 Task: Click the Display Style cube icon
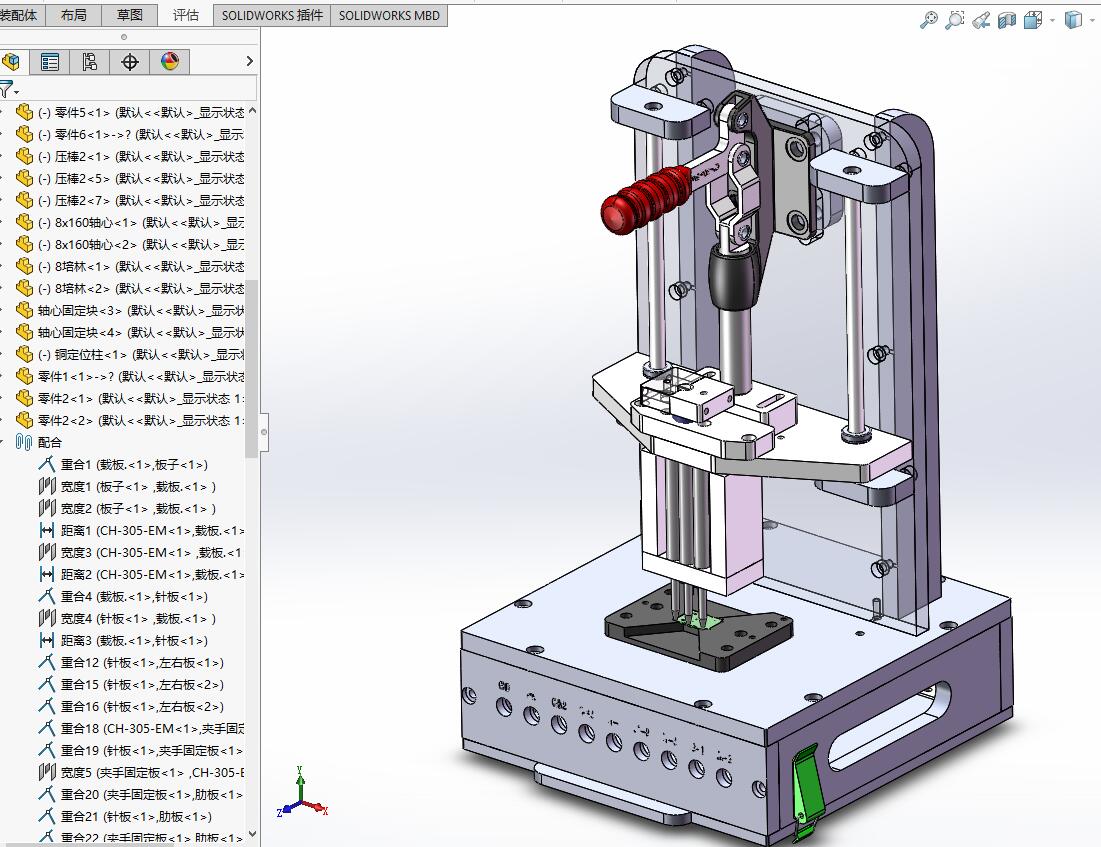1072,20
